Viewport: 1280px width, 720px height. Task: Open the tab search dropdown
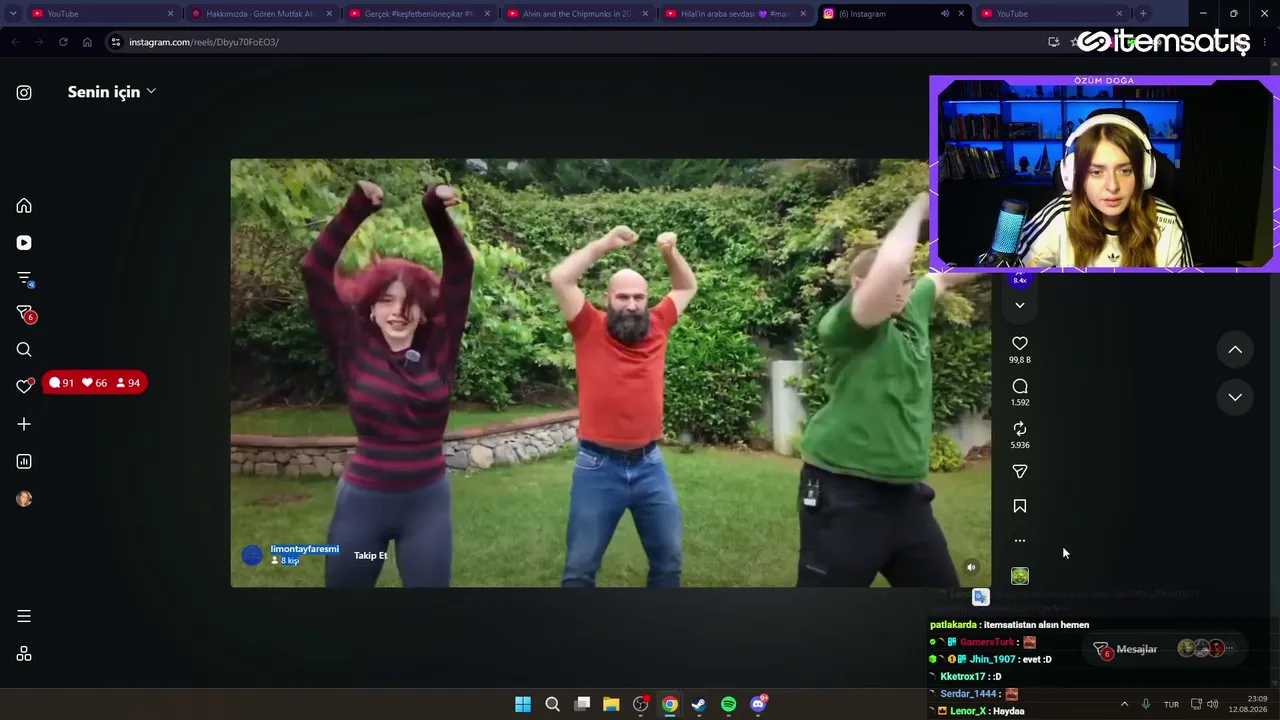tap(13, 14)
